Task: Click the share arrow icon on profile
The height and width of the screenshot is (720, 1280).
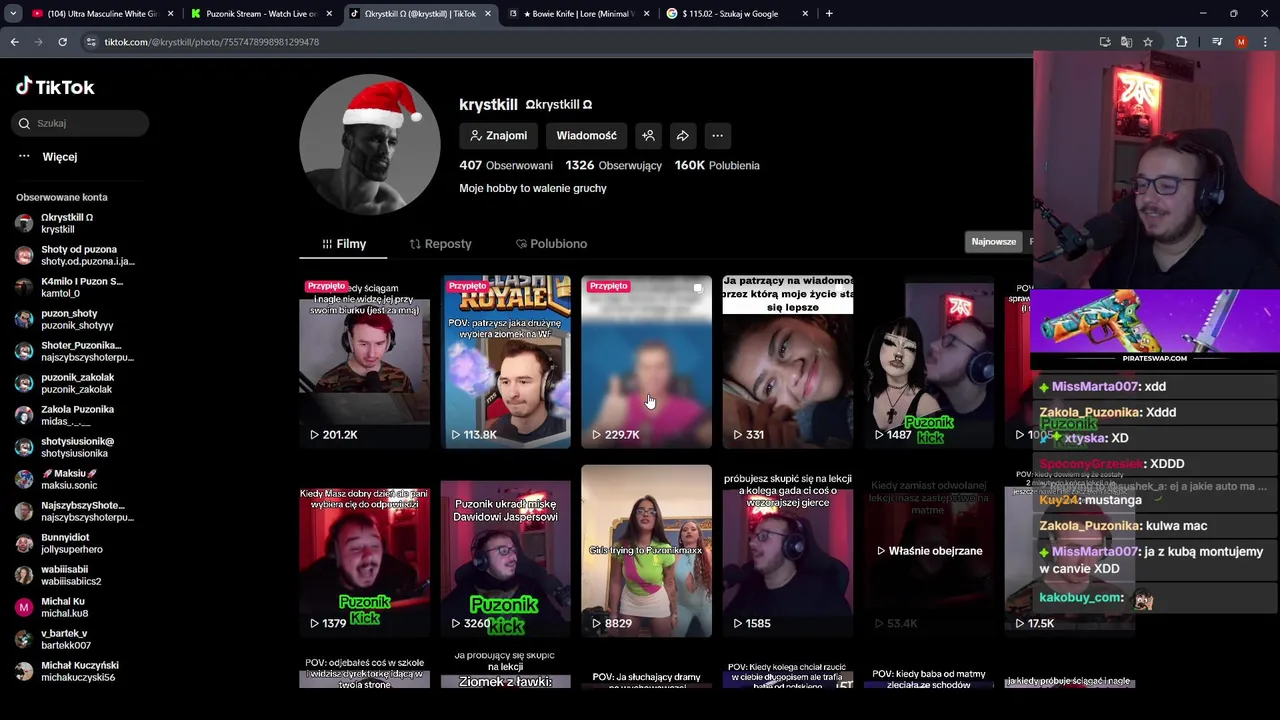Action: 683,136
